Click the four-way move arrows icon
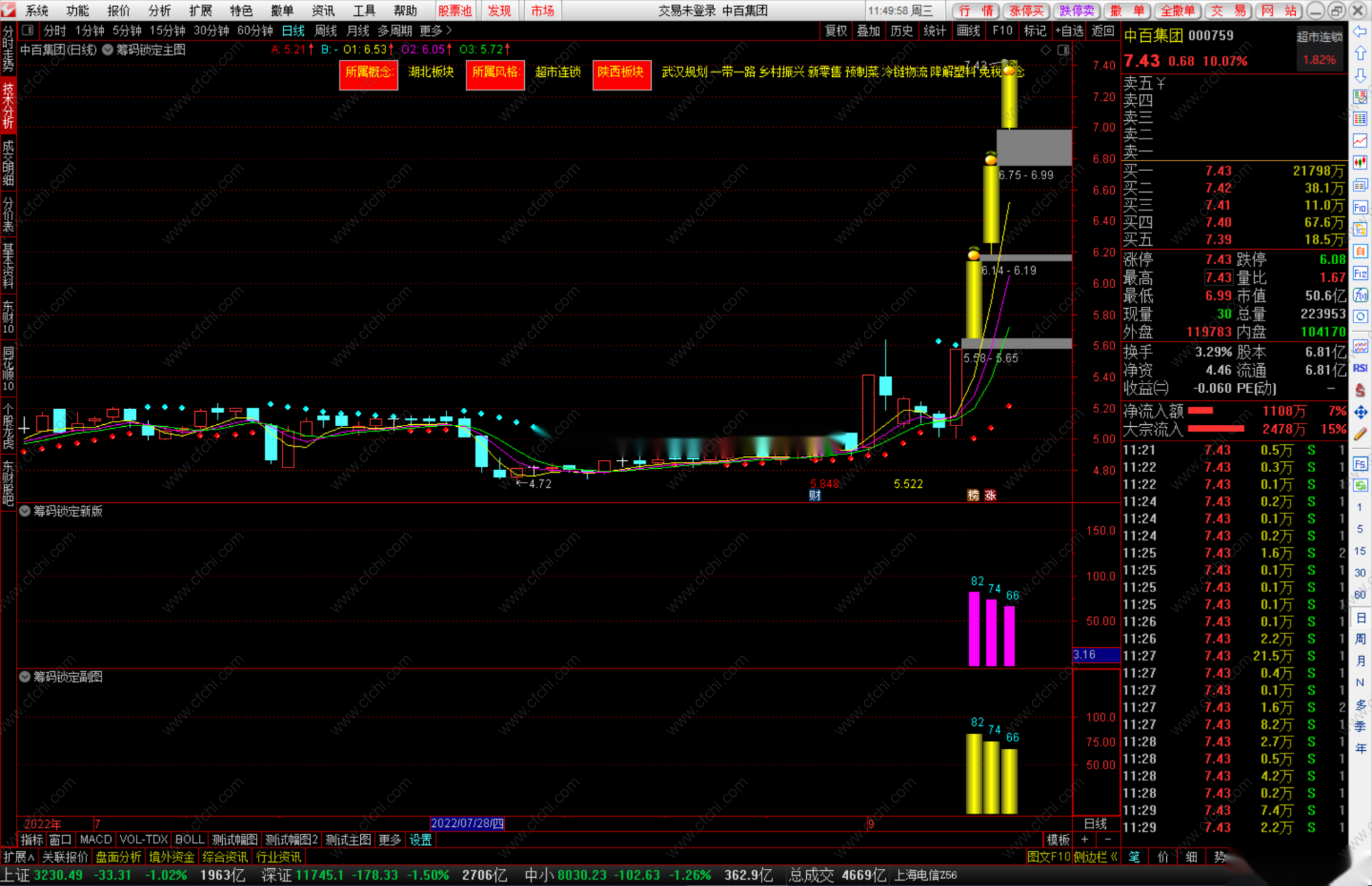This screenshot has width=1372, height=886. [1360, 412]
